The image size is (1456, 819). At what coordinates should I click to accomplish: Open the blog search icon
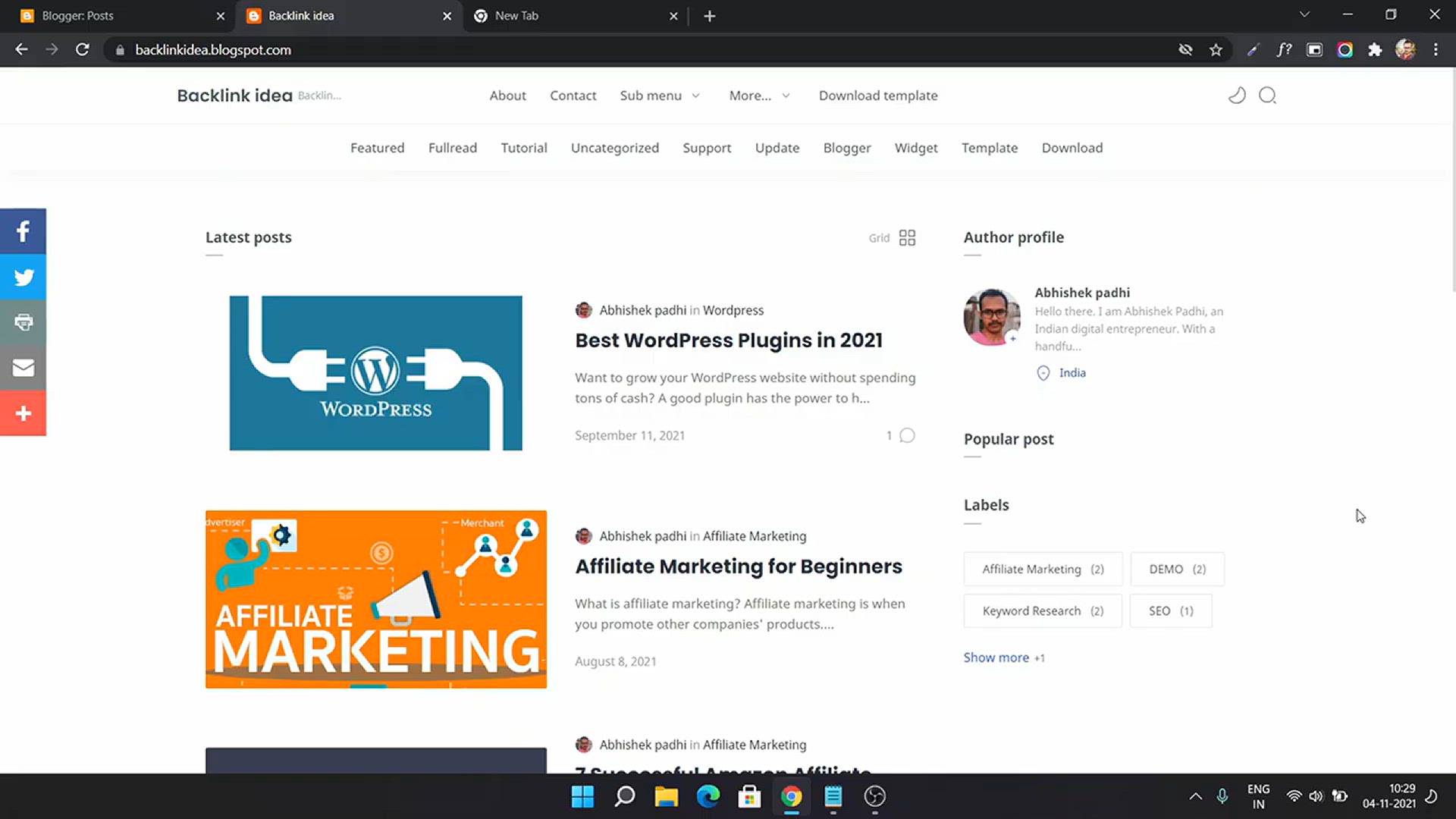(1268, 96)
